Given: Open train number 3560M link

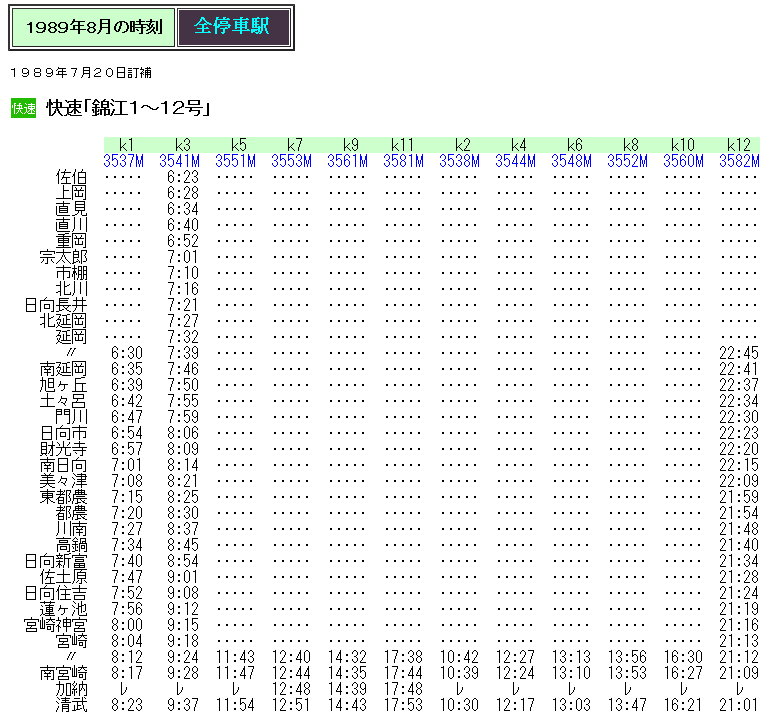Looking at the screenshot, I should [683, 161].
